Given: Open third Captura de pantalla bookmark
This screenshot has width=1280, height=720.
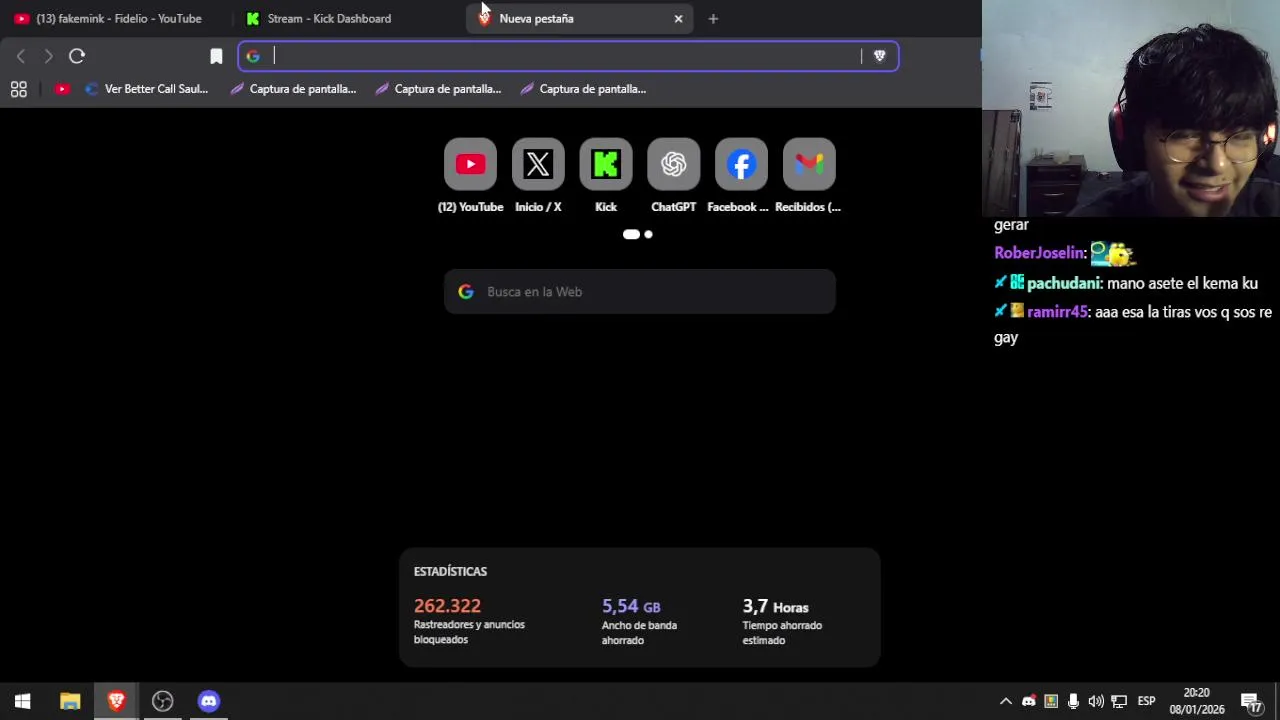Looking at the screenshot, I should (583, 89).
